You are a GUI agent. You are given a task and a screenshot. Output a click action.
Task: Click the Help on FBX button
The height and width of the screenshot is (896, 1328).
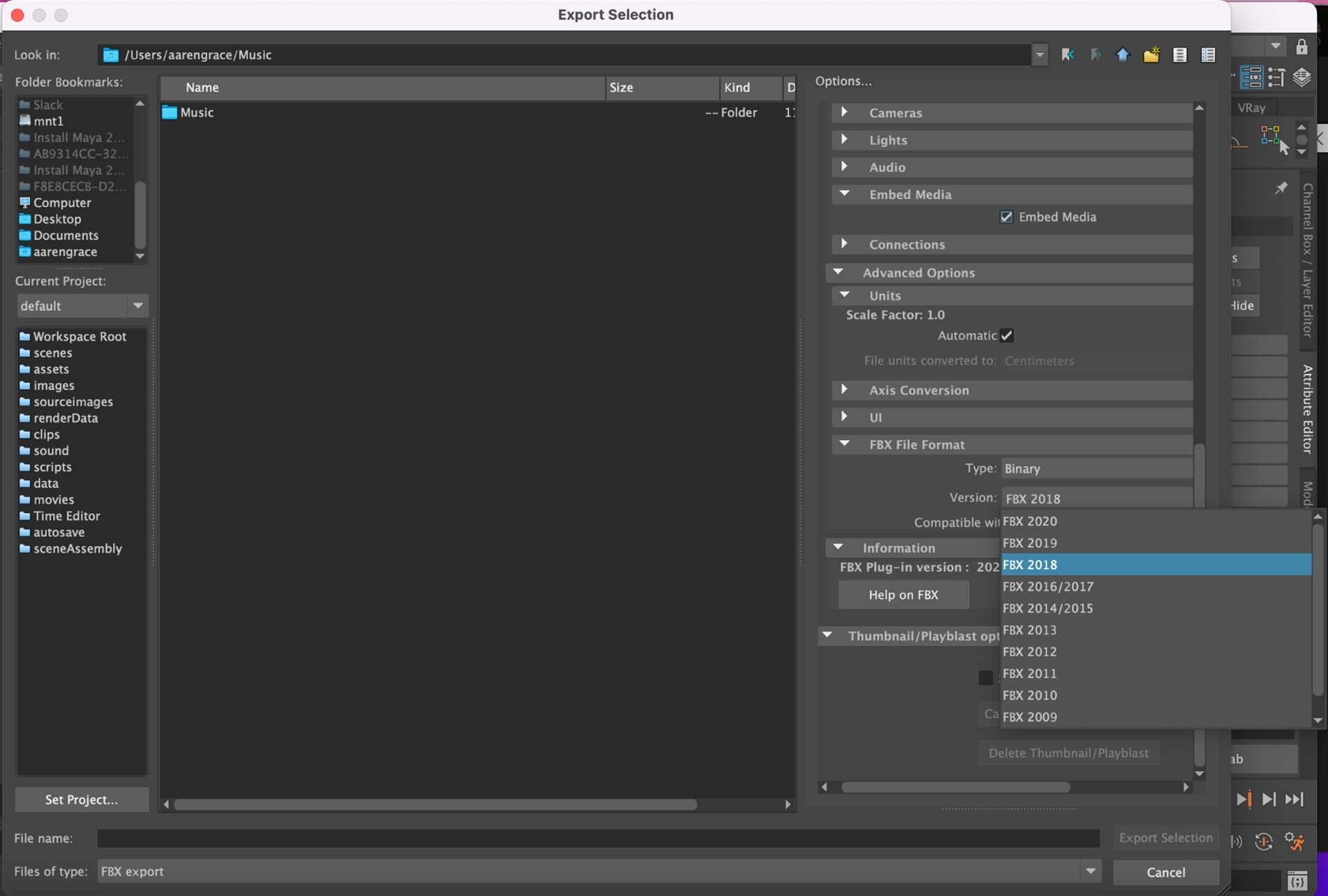pos(902,595)
